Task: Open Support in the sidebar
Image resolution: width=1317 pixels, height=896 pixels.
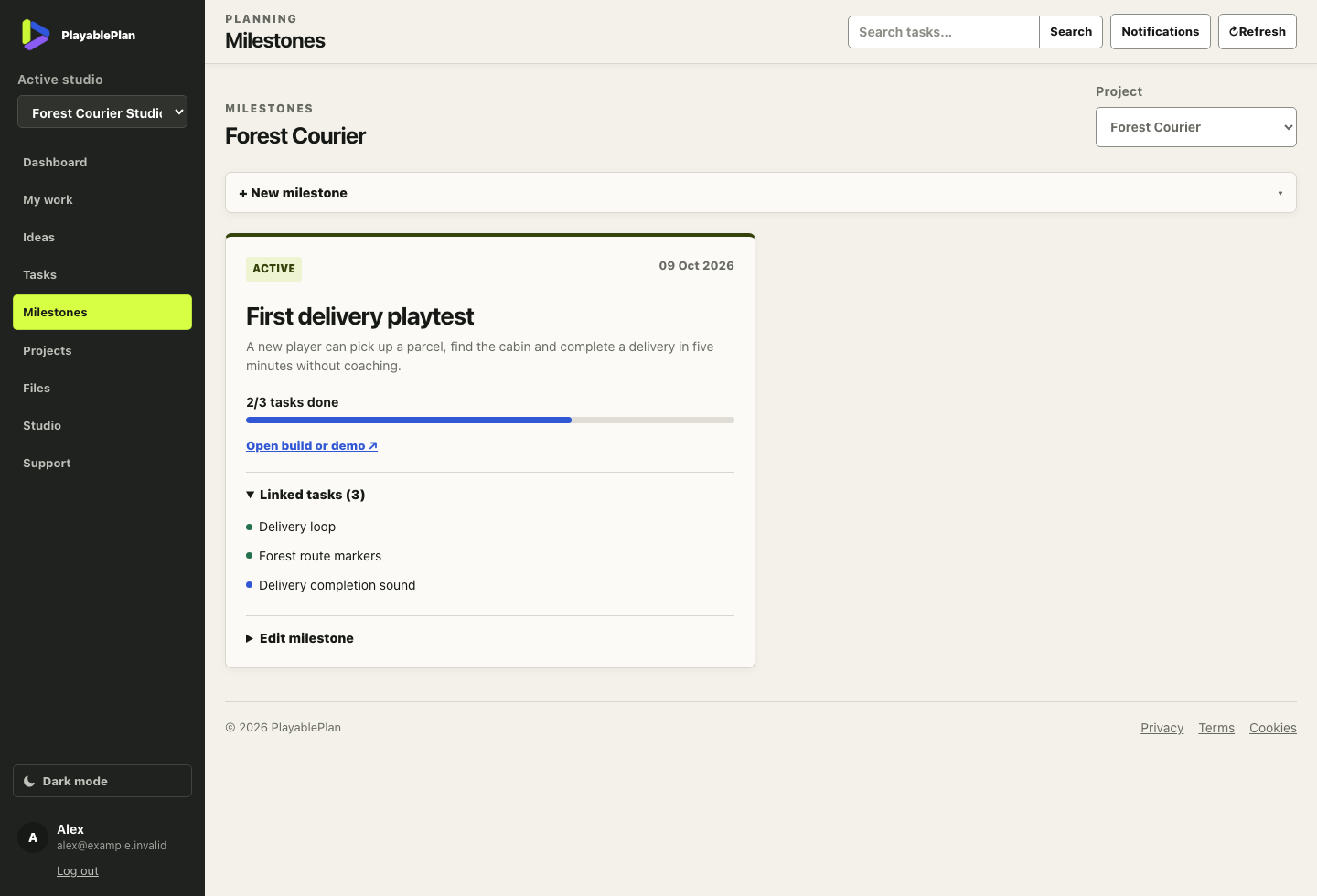Action: click(x=102, y=463)
